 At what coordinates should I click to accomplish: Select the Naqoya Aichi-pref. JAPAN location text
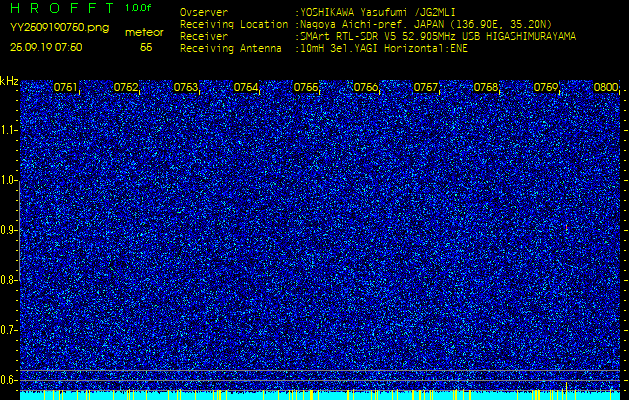424,24
